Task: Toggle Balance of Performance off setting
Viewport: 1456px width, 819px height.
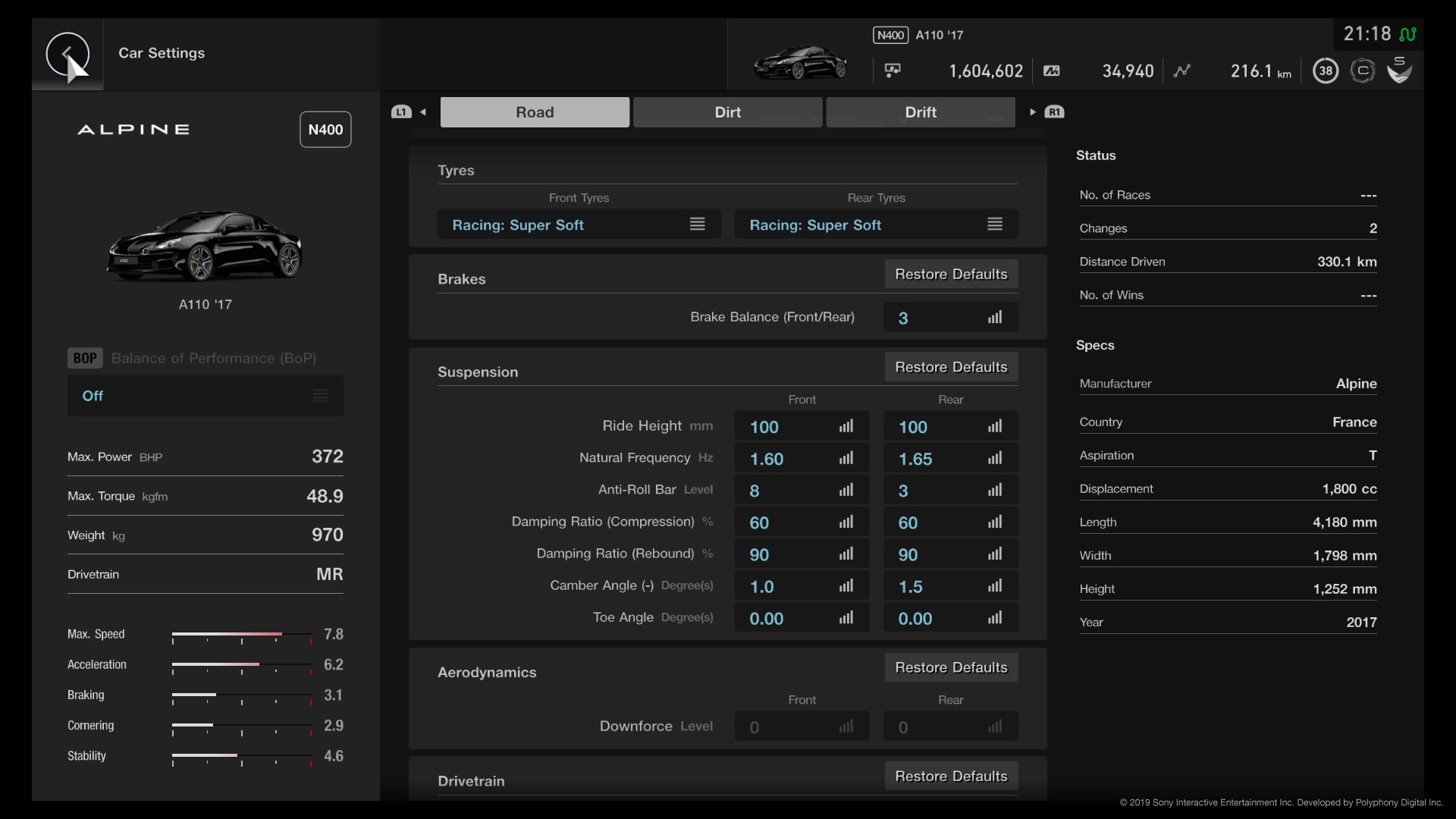Action: [x=205, y=395]
